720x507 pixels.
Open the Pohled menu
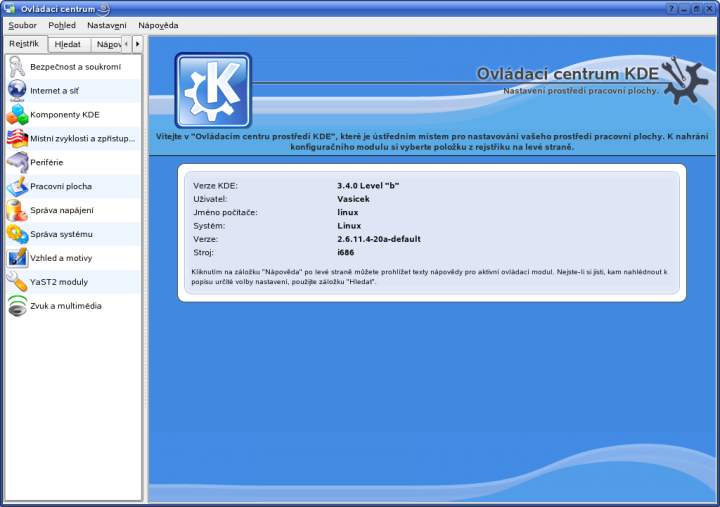pyautogui.click(x=62, y=26)
